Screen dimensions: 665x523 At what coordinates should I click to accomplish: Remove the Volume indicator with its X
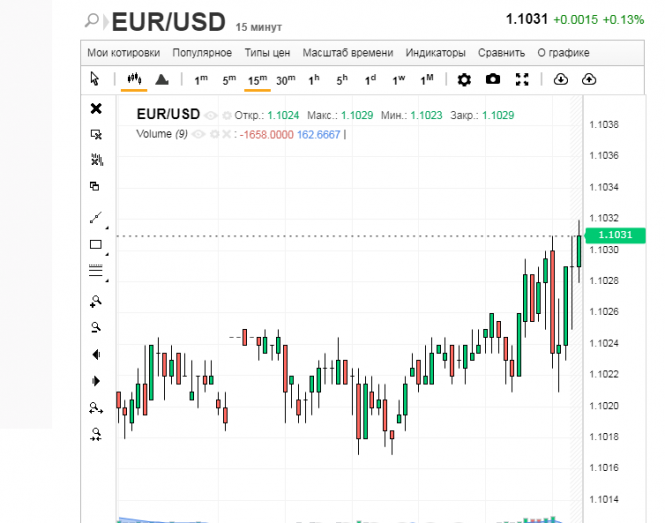coord(226,134)
